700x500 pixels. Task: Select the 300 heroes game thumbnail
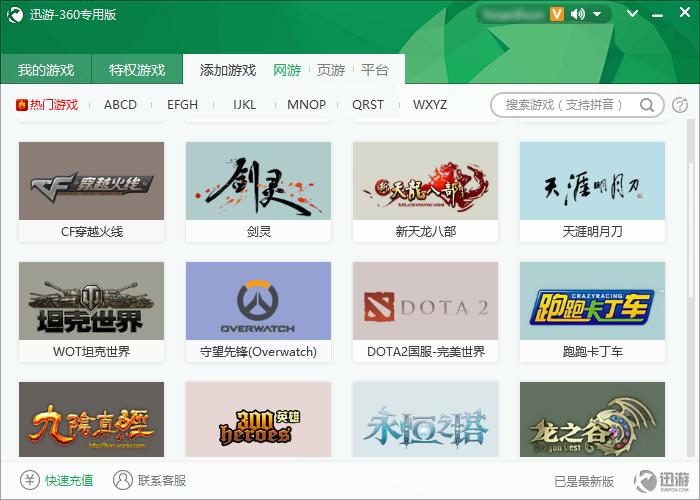click(258, 419)
